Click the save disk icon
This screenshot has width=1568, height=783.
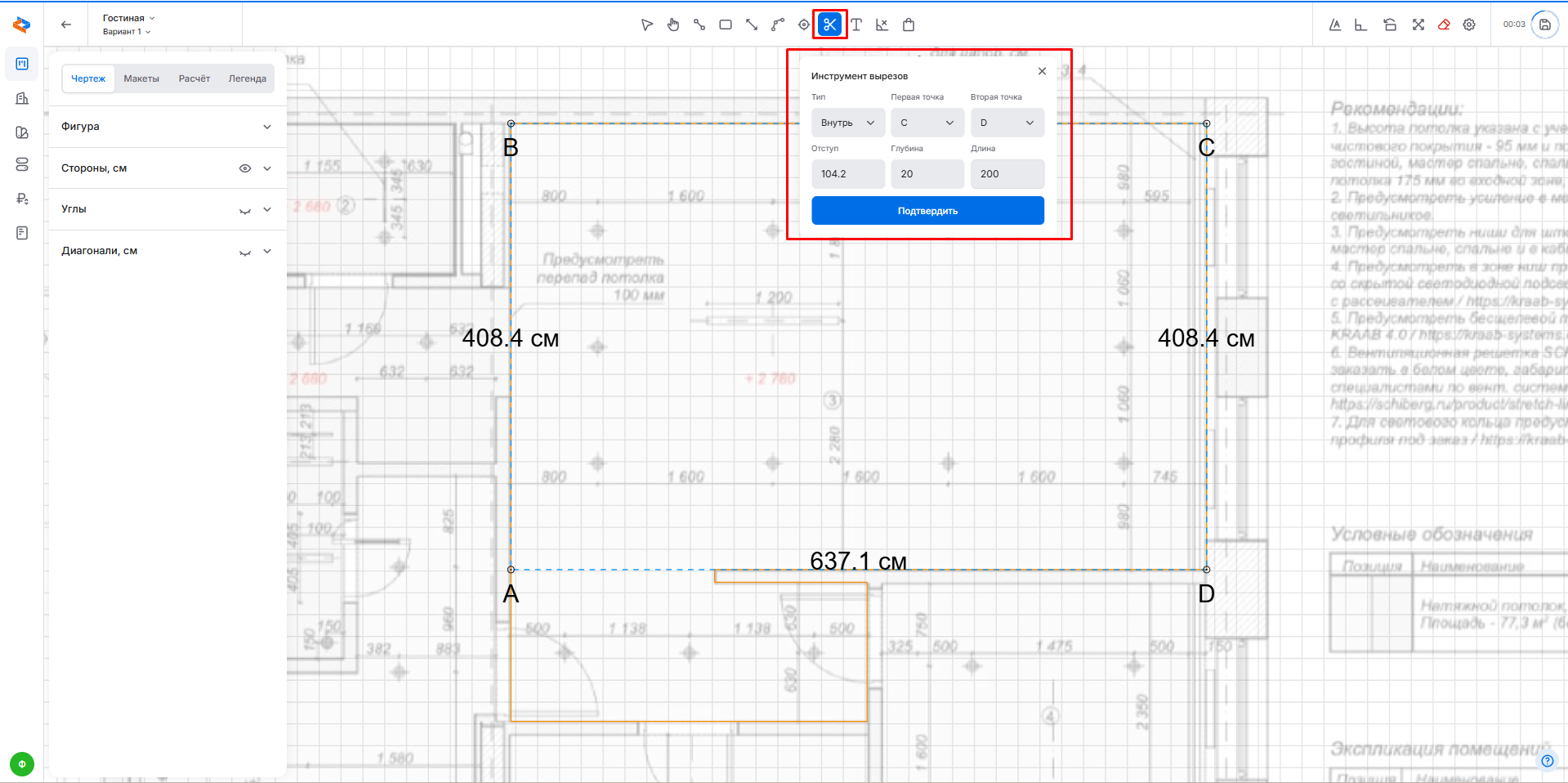(1544, 25)
